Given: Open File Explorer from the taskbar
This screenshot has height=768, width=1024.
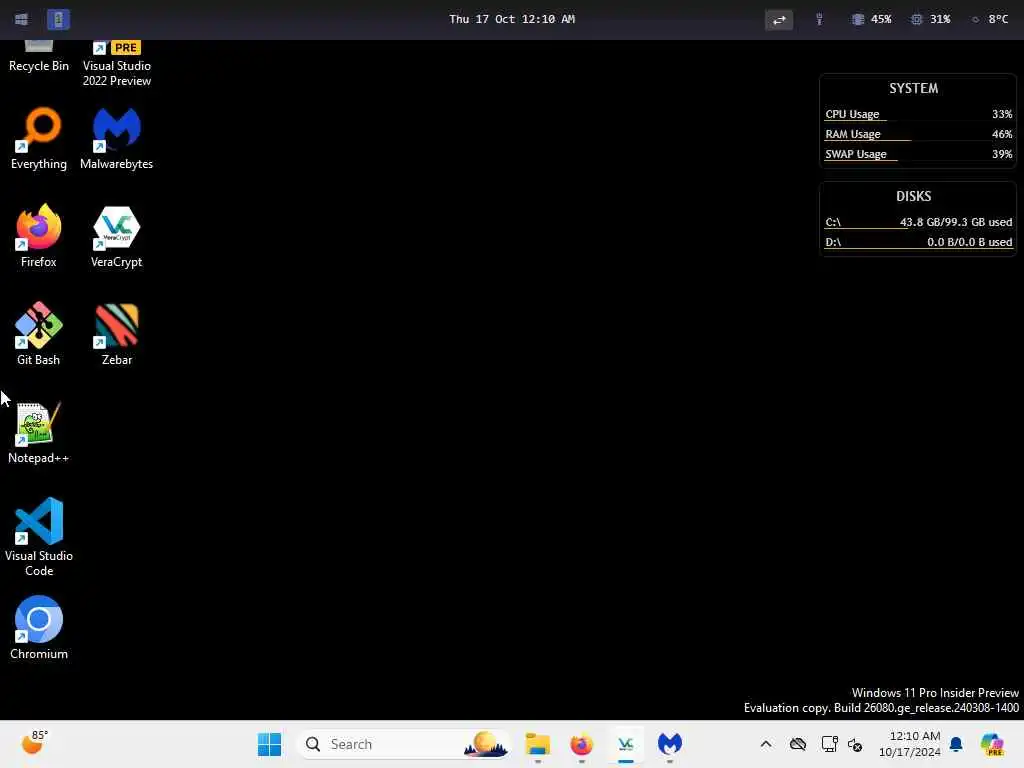Looking at the screenshot, I should 537,744.
